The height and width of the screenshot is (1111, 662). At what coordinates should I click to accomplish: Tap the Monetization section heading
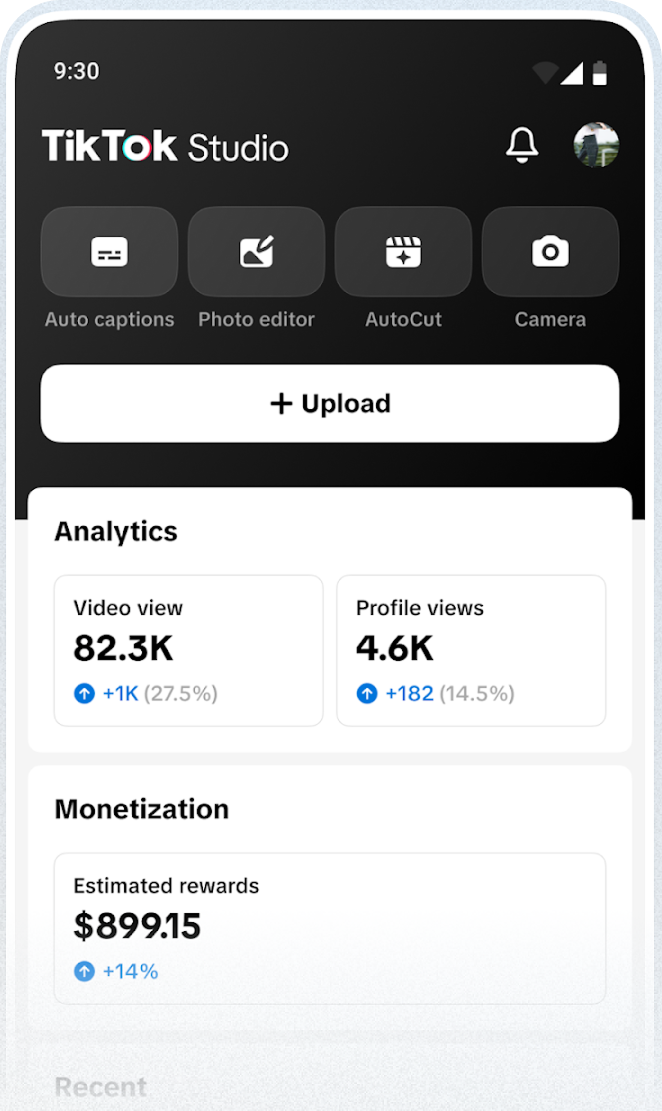(142, 809)
